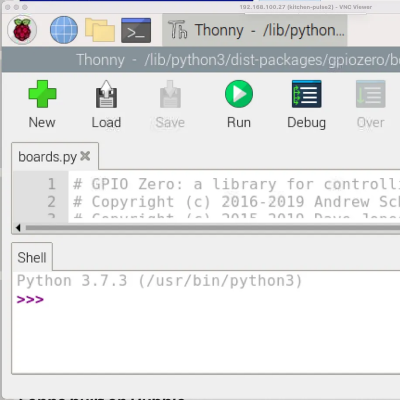Launch the web browser globe icon
This screenshot has height=400, width=400.
tap(64, 30)
